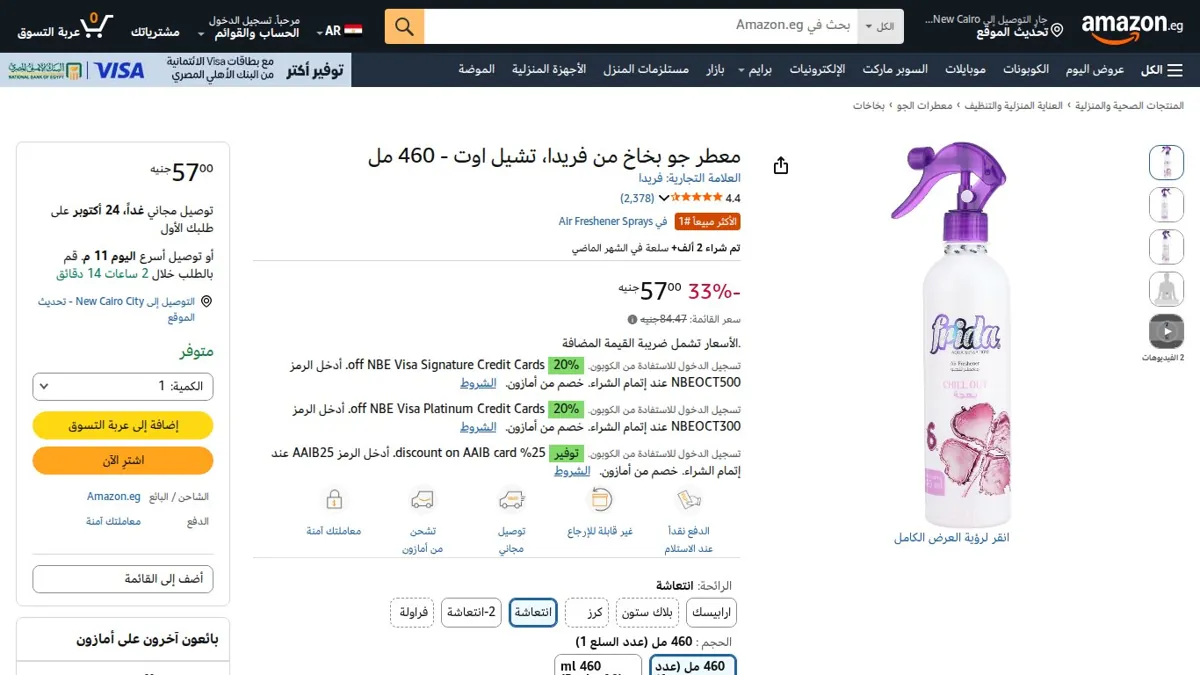The width and height of the screenshot is (1200, 675).
Task: Select the فراولة scent option
Action: [412, 612]
